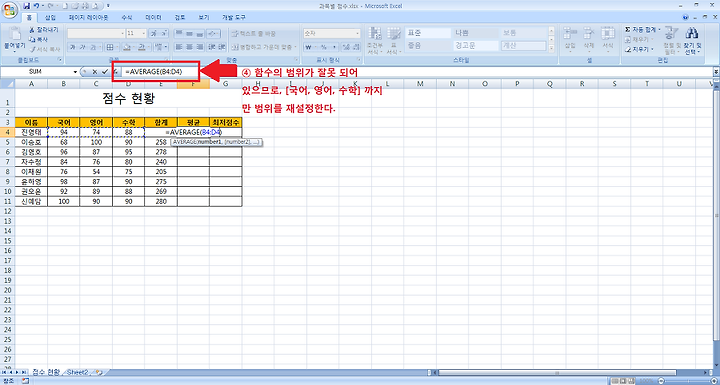Switch to Formulas (수식) tab
This screenshot has width=720, height=385.
tap(126, 17)
